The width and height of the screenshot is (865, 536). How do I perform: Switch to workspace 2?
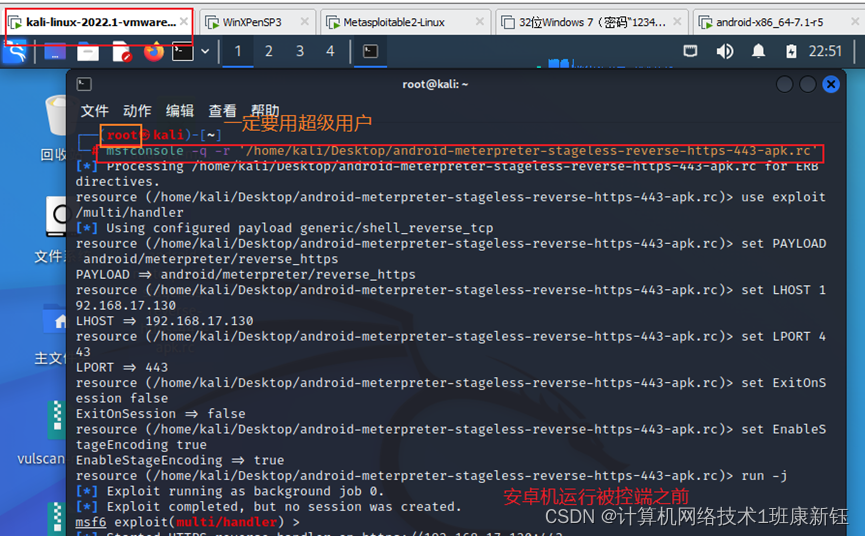click(269, 52)
